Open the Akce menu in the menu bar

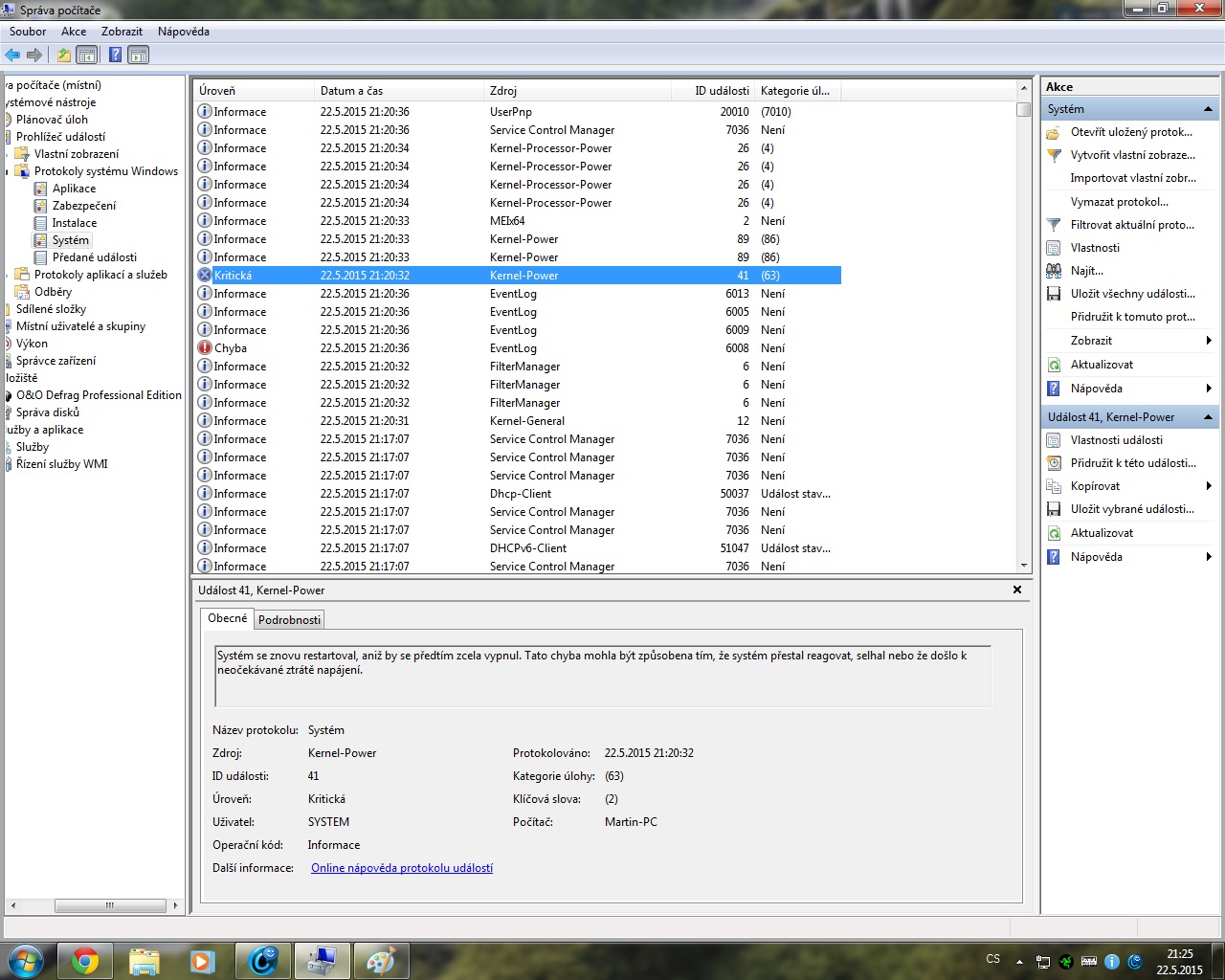pos(74,32)
